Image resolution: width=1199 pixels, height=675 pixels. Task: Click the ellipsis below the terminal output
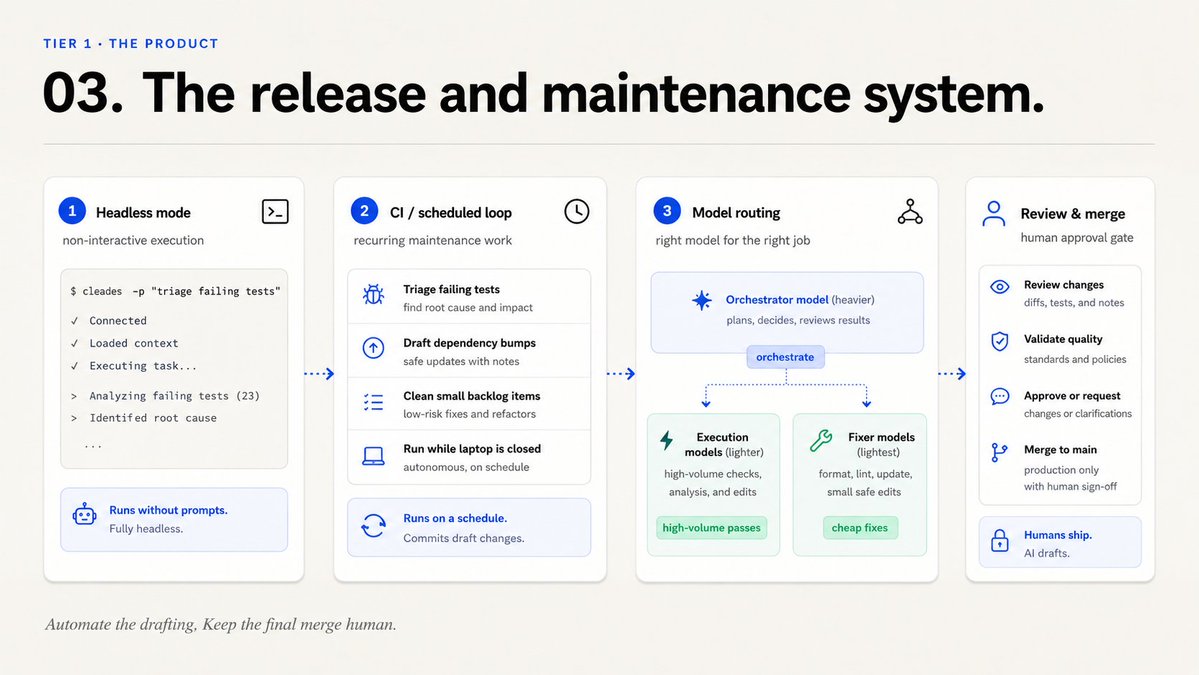point(93,445)
